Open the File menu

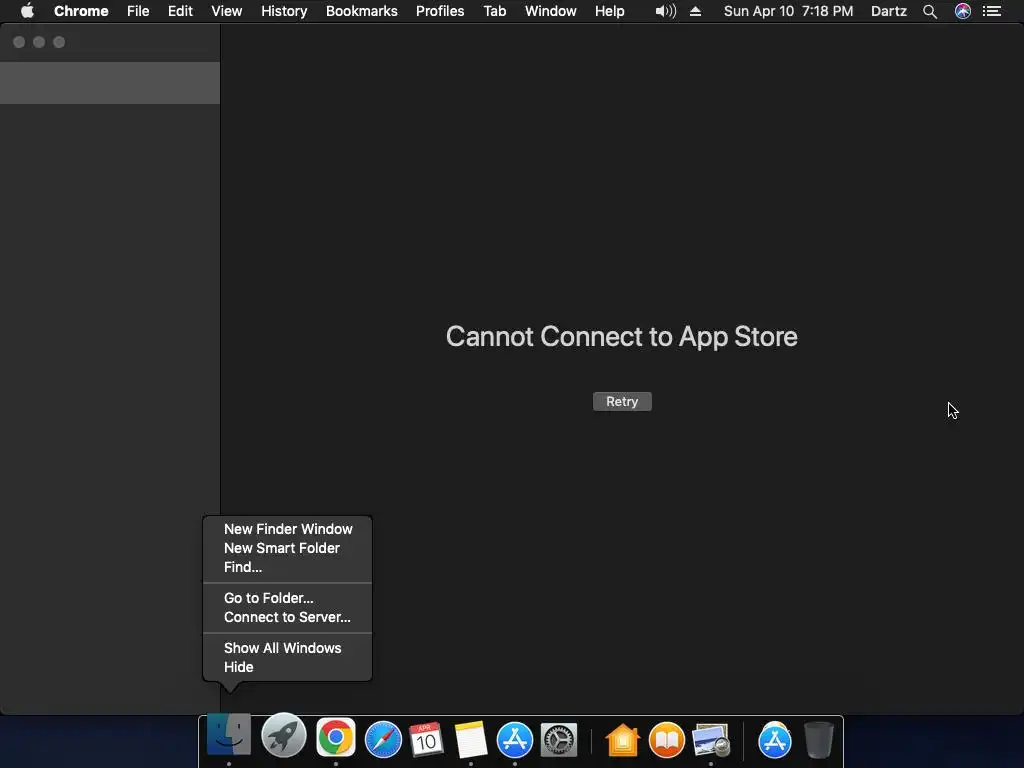click(x=138, y=11)
